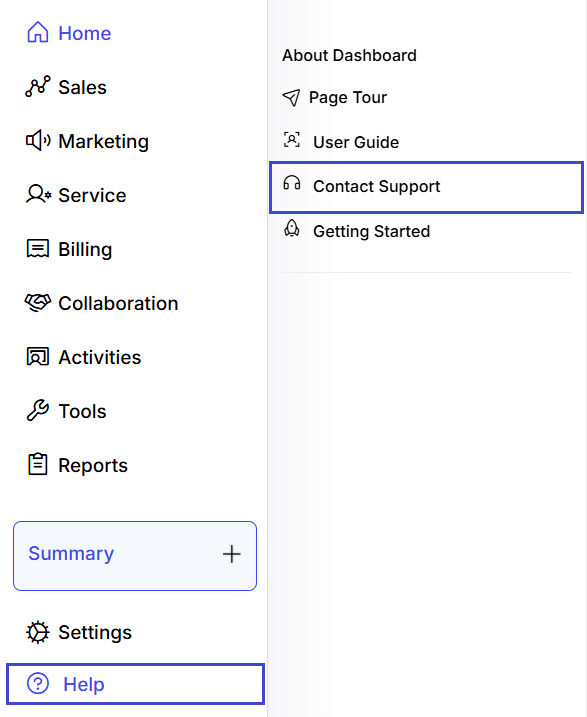The image size is (587, 717).
Task: Click the Contact Support headset icon
Action: pos(292,183)
